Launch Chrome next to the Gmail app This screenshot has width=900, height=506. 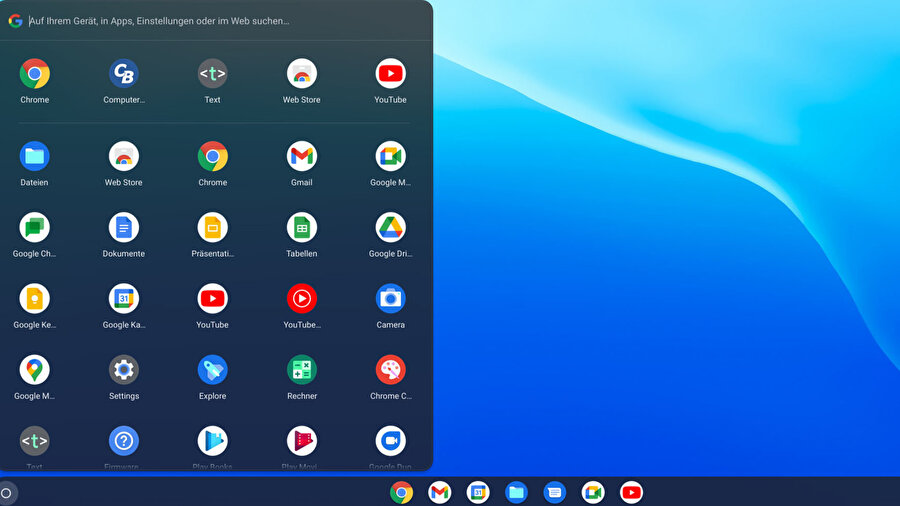(212, 156)
